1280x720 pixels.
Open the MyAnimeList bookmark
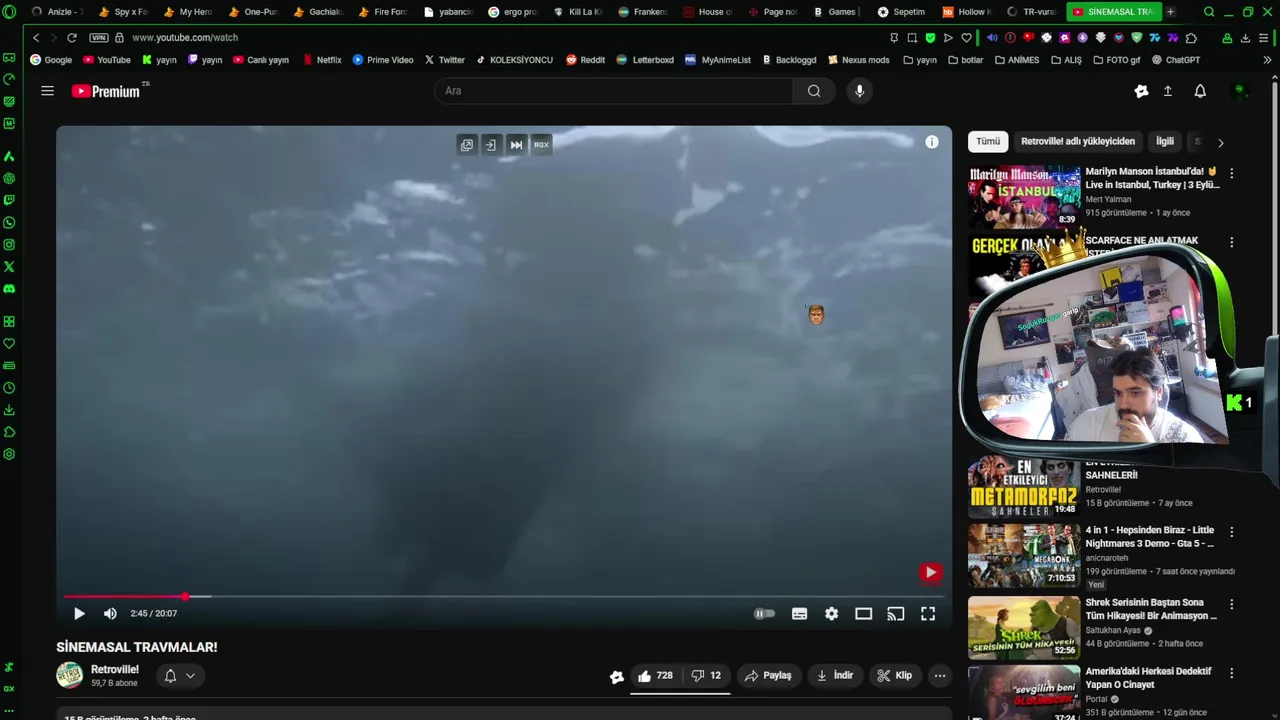718,60
